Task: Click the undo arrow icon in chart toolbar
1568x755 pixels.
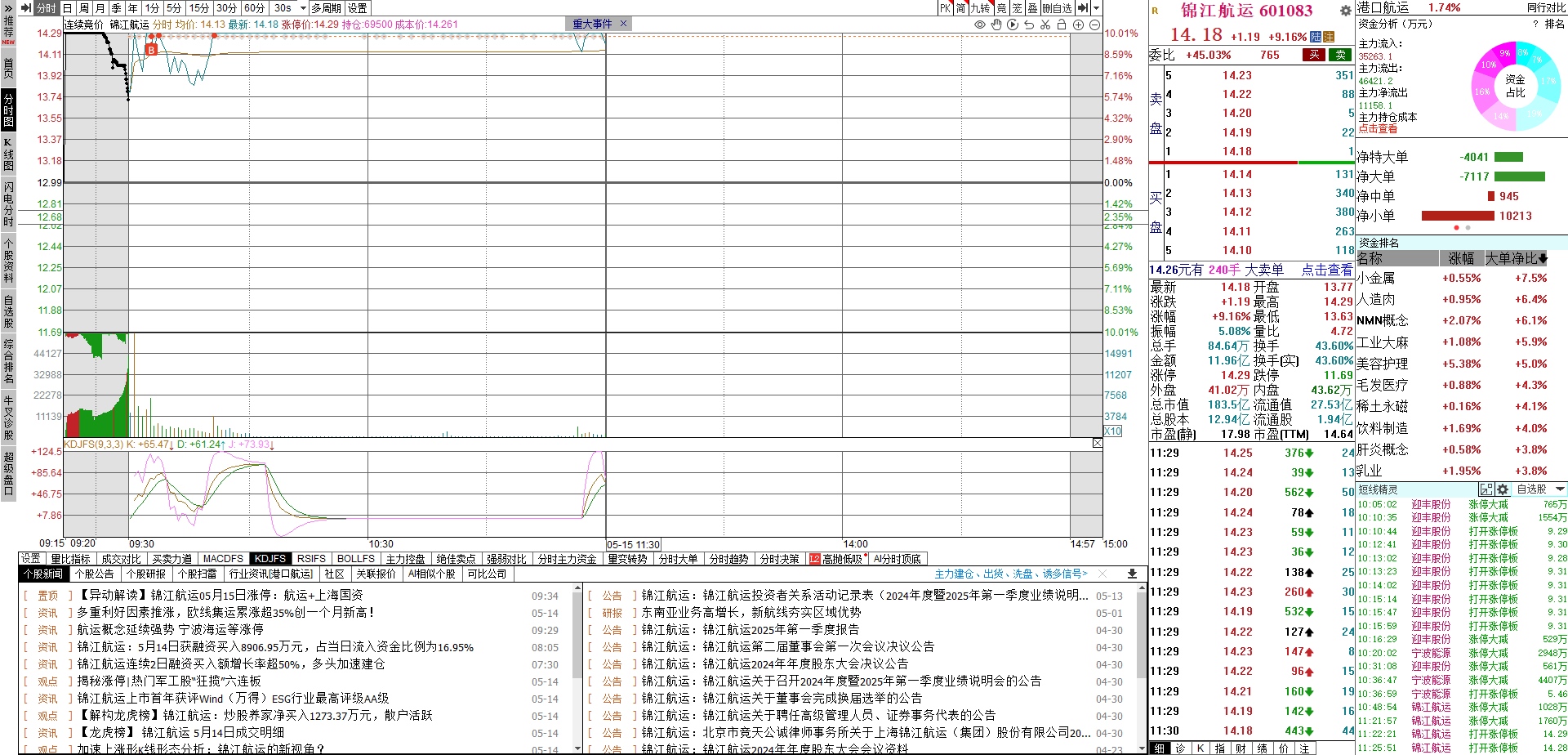Action: click(1029, 25)
